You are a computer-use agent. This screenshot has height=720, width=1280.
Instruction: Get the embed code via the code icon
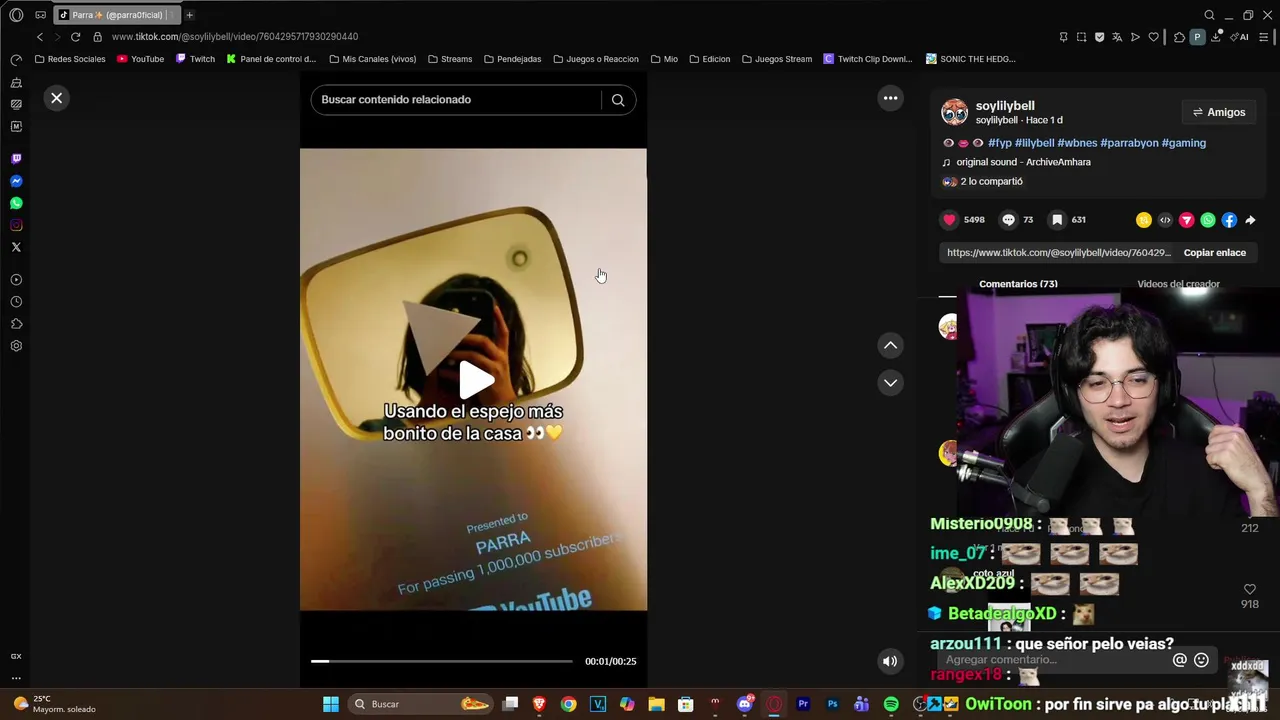pyautogui.click(x=1165, y=220)
